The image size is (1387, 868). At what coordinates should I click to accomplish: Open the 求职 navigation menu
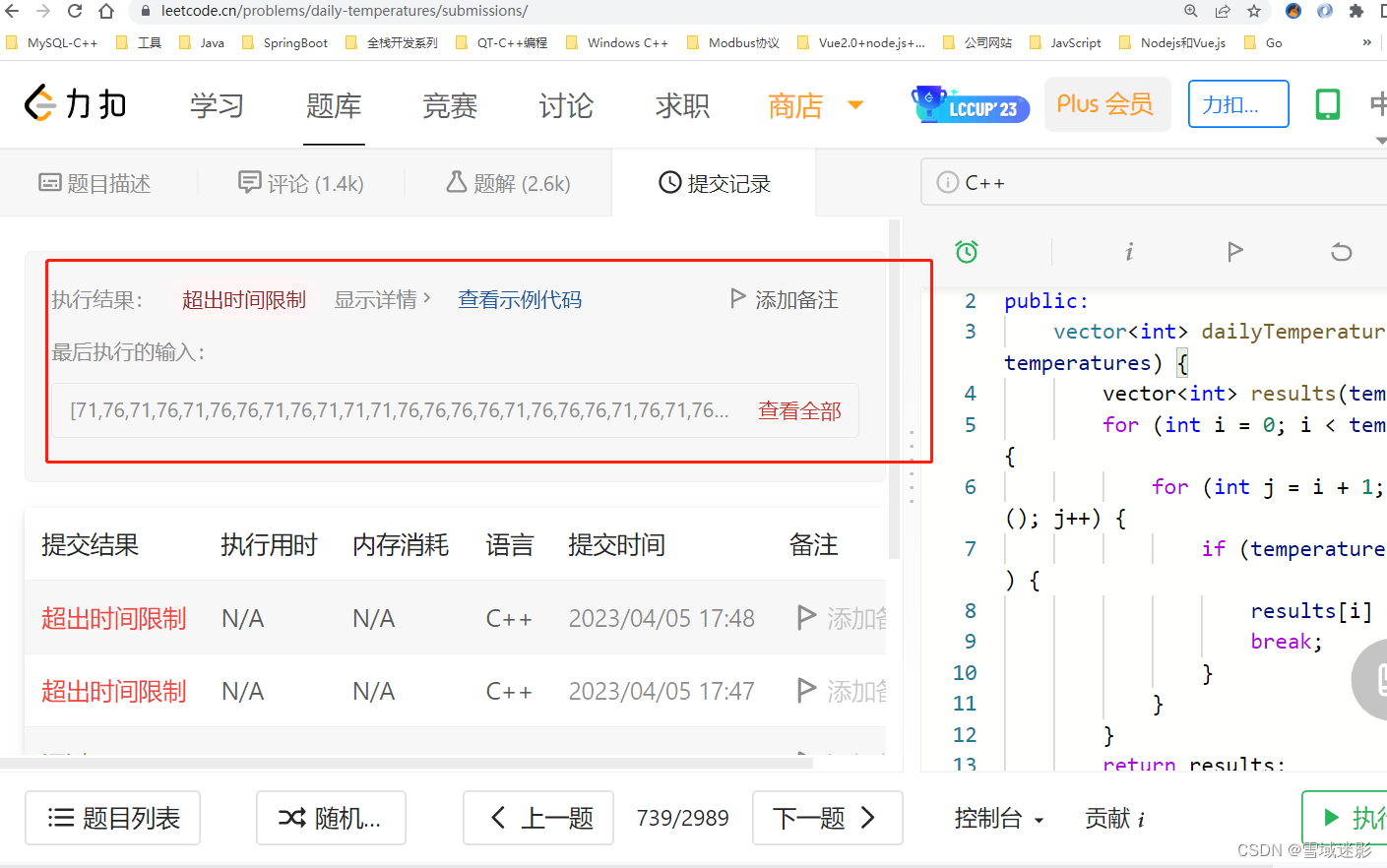(682, 105)
